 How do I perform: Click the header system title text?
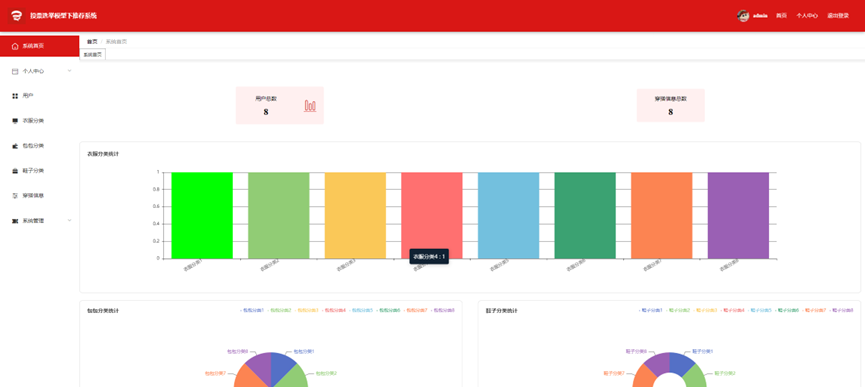coord(63,16)
